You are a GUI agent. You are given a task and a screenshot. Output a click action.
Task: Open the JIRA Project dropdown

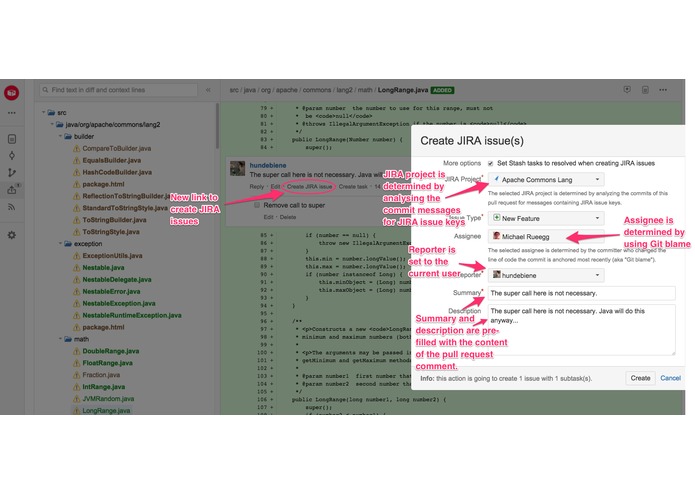[x=546, y=179]
